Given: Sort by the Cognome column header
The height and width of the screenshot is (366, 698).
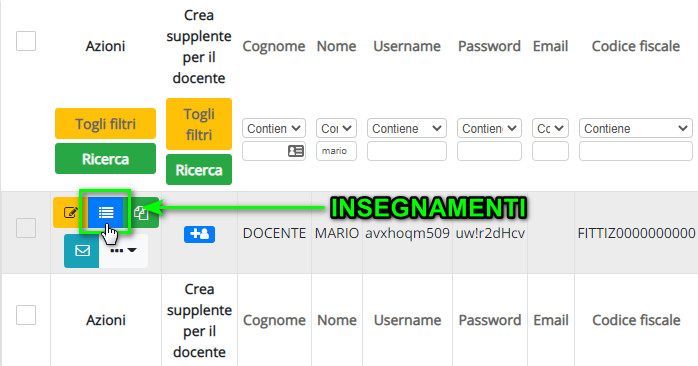Looking at the screenshot, I should 274,46.
